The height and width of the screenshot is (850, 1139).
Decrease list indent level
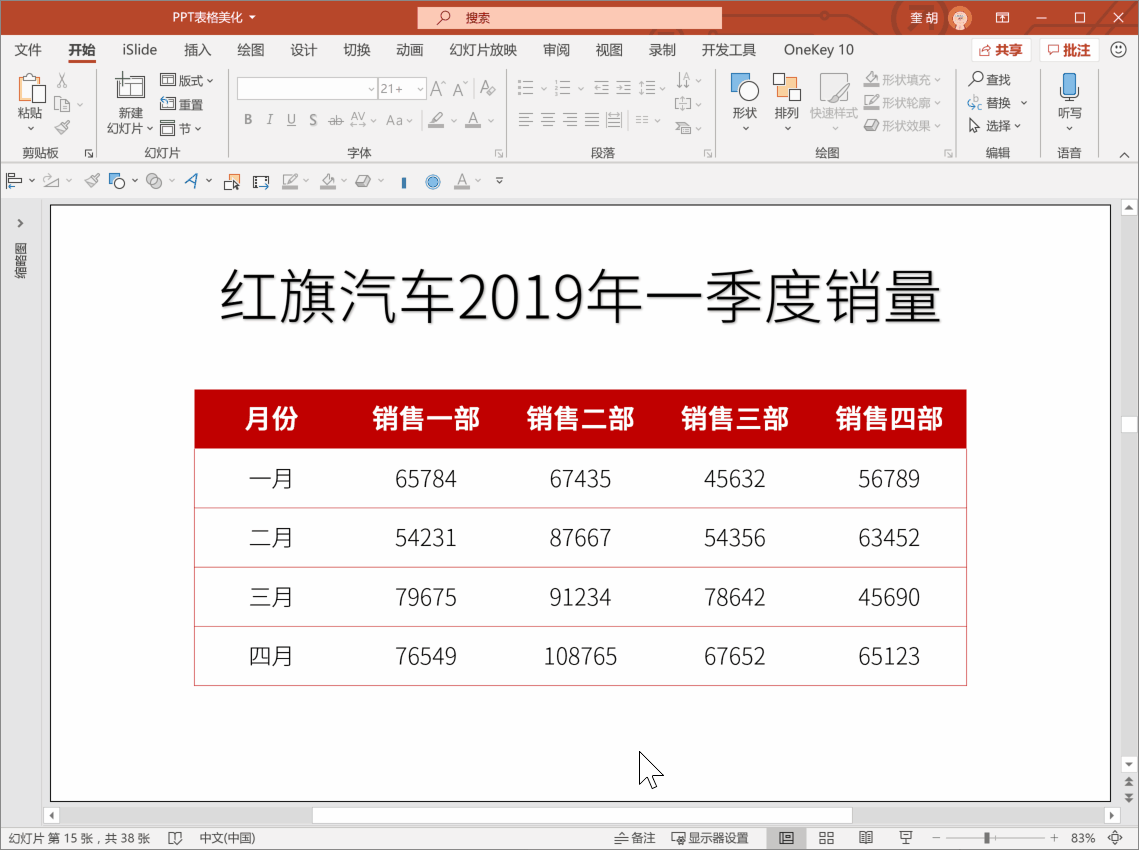tap(601, 88)
